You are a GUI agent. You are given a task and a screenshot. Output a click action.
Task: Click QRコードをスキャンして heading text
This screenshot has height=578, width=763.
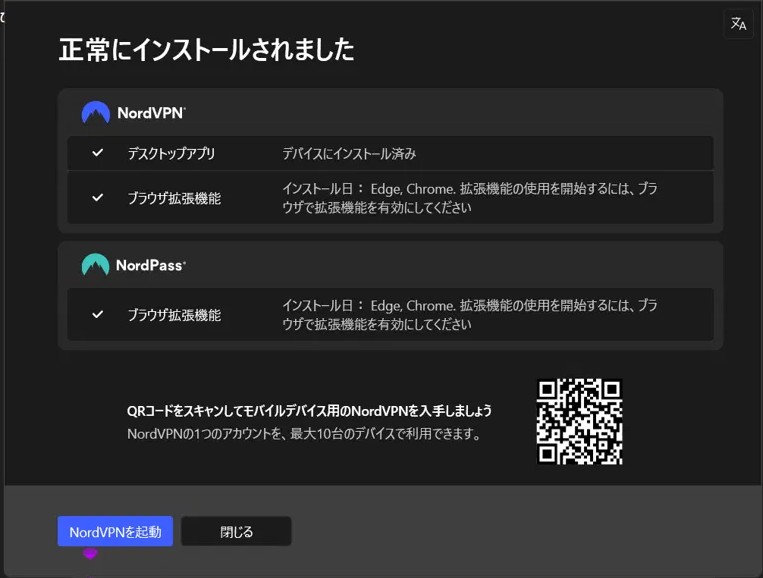point(309,411)
